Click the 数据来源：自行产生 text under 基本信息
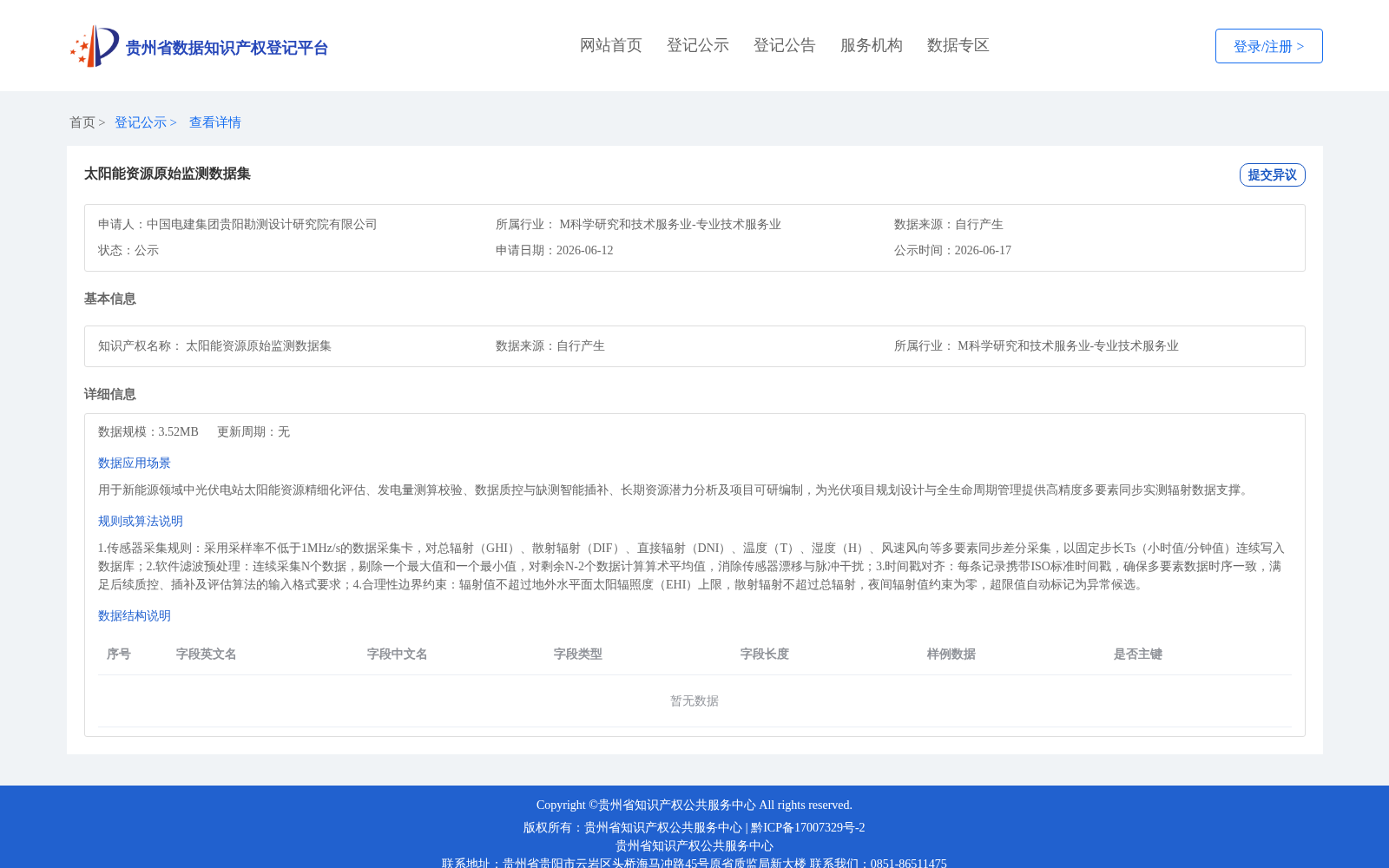 (x=550, y=345)
